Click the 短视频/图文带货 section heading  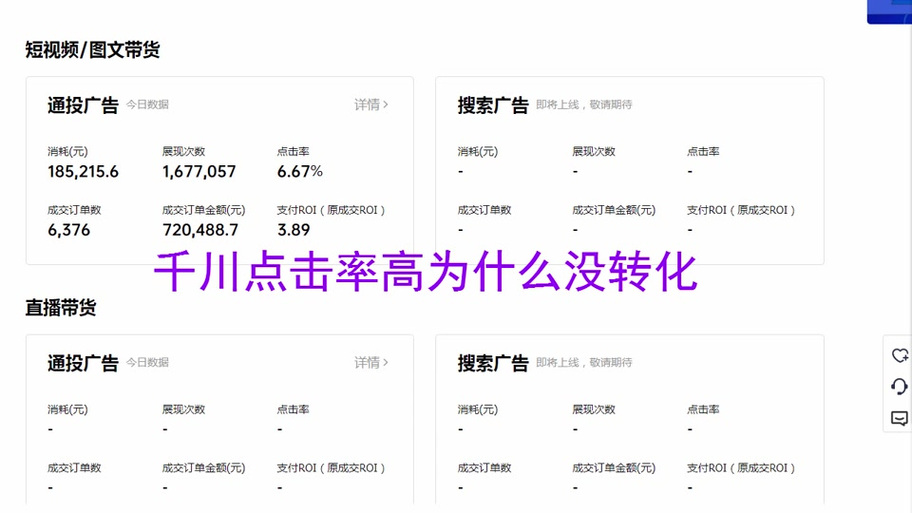coord(92,50)
